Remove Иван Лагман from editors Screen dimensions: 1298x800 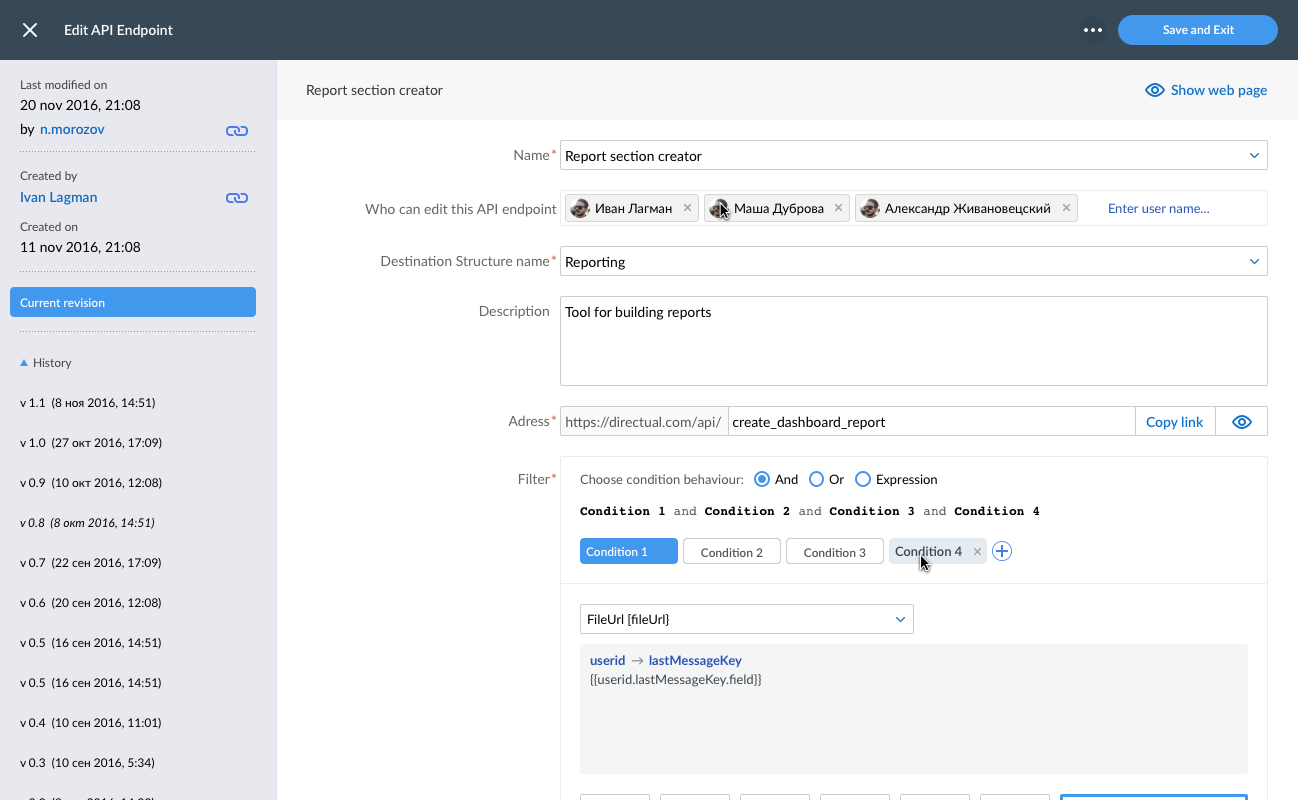pos(687,208)
